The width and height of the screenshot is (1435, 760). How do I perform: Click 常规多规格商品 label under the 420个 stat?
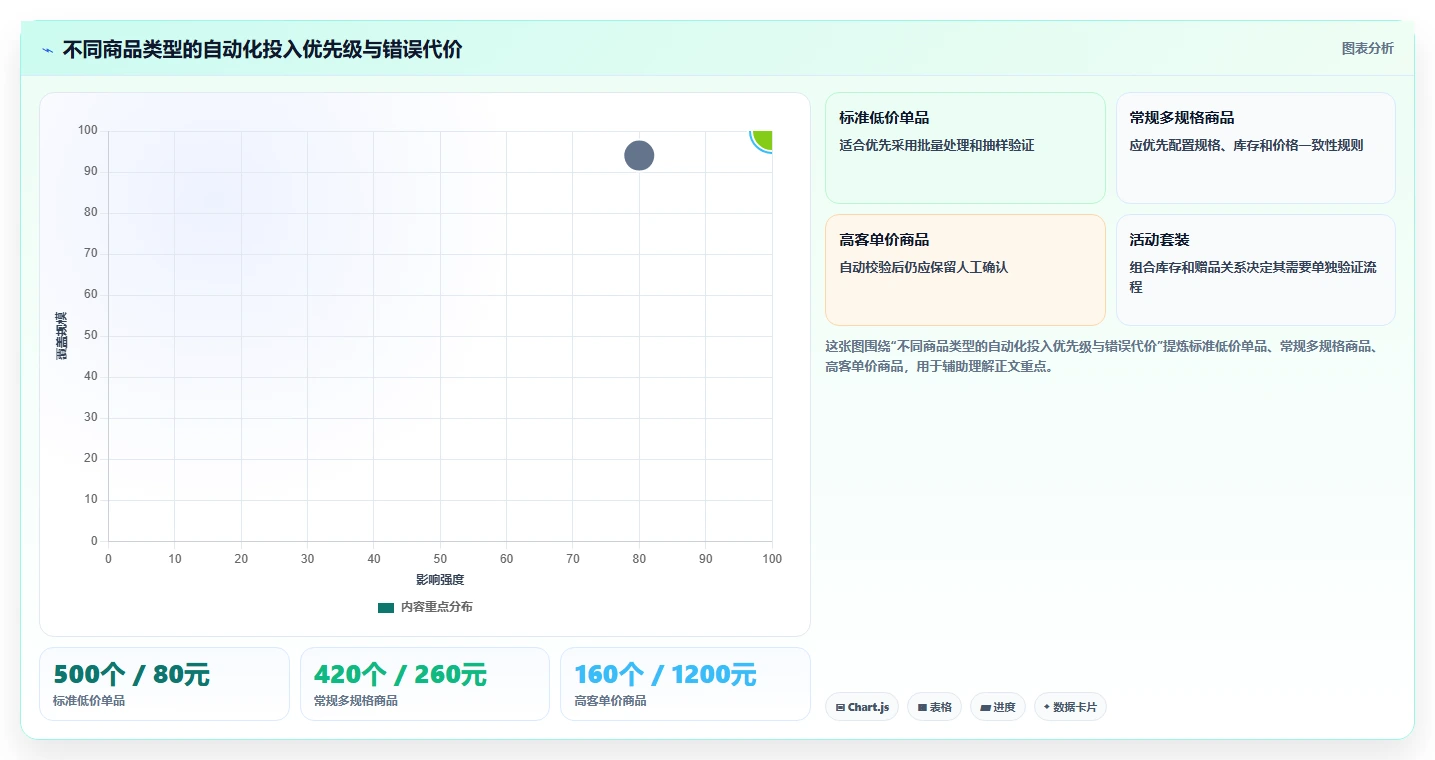356,701
